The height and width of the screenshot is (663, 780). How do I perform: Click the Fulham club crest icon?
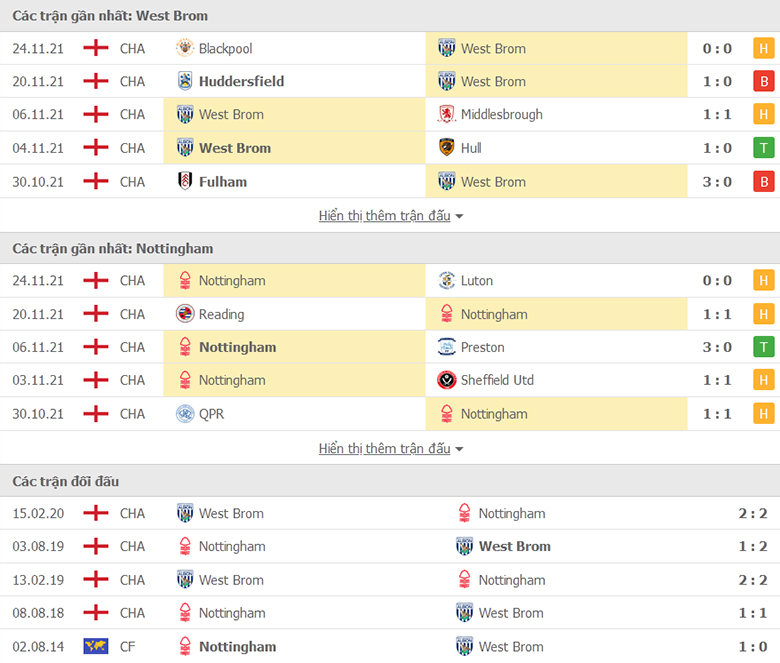tap(185, 182)
